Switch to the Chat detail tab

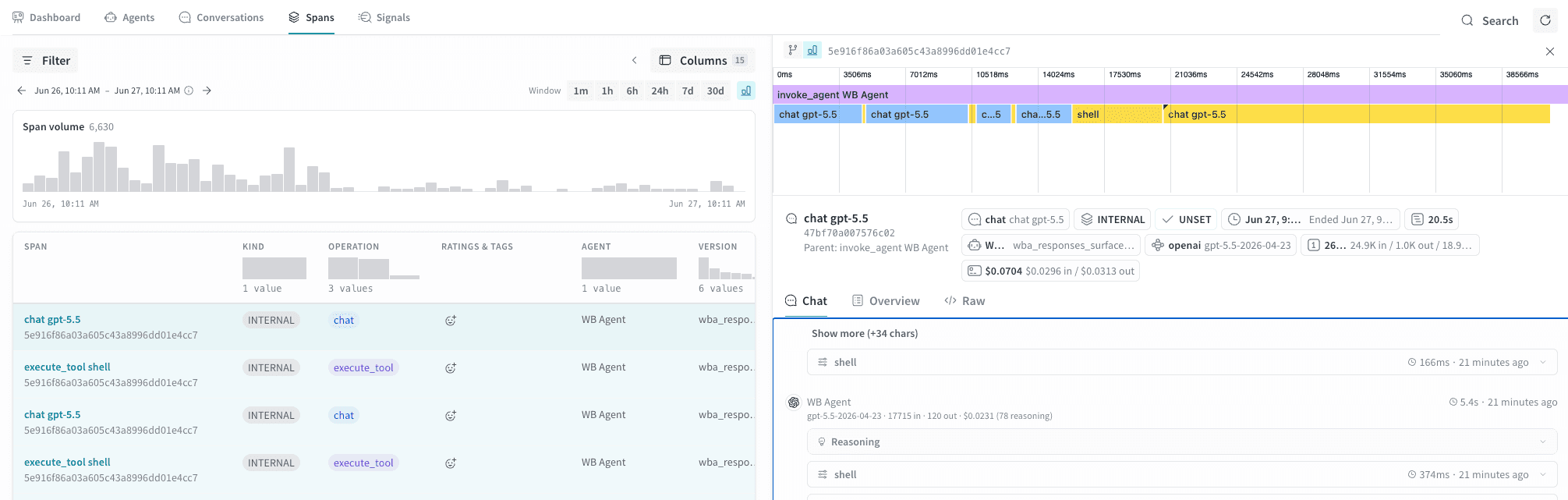coord(806,301)
